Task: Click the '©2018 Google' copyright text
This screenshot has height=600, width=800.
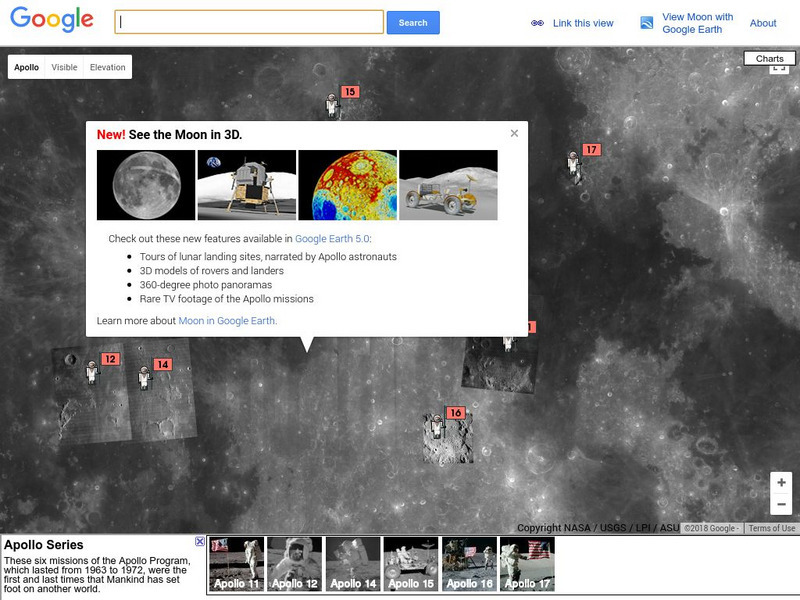Action: (x=710, y=528)
